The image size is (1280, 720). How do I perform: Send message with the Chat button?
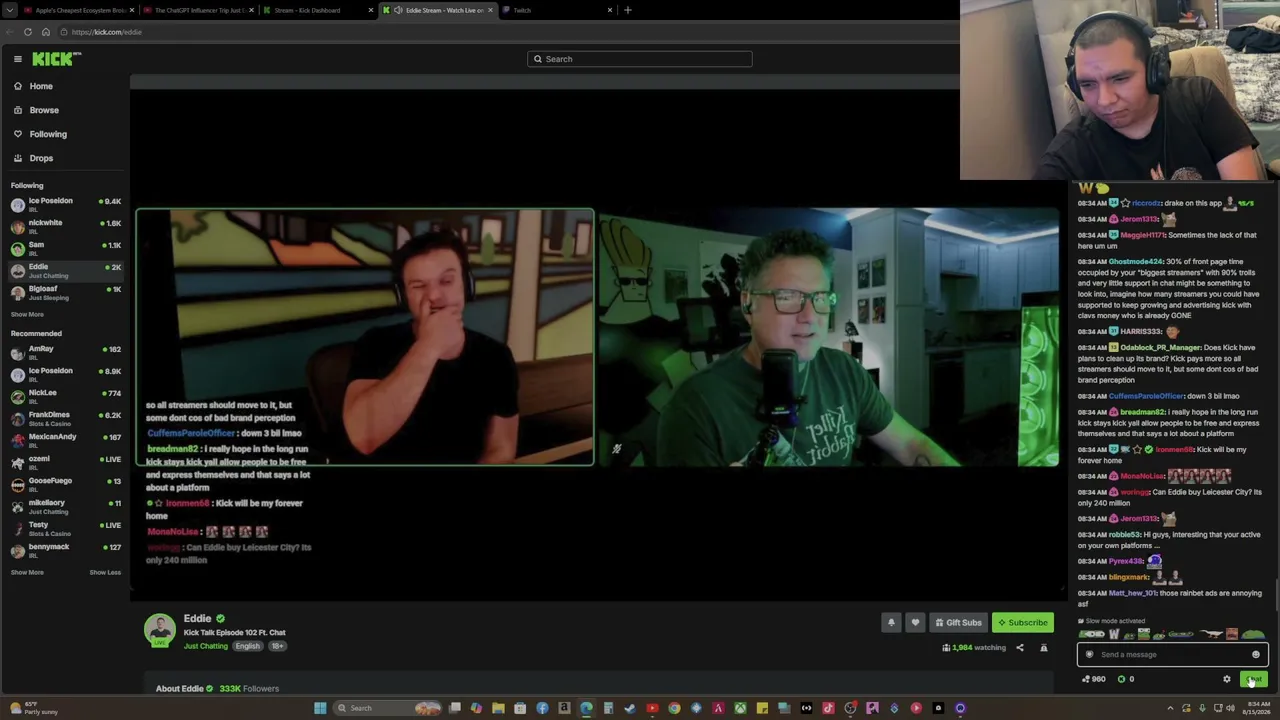[1254, 679]
